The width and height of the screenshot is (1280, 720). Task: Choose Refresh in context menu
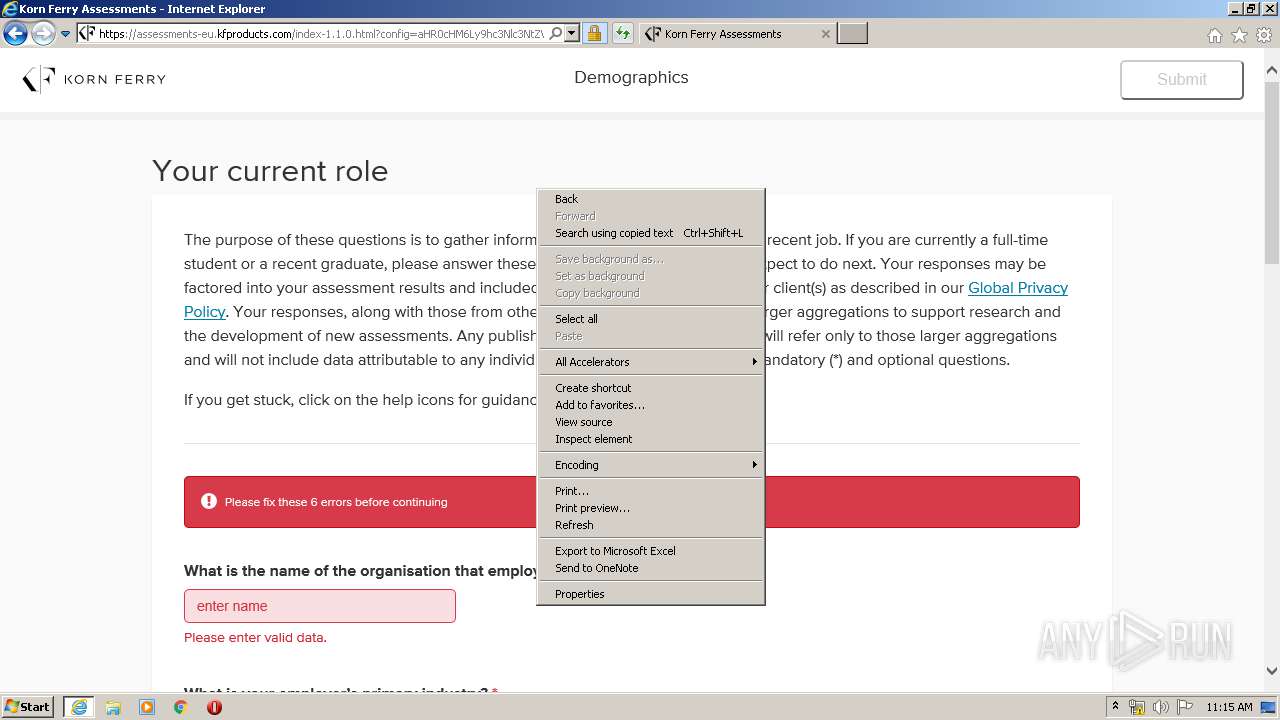coord(651,525)
